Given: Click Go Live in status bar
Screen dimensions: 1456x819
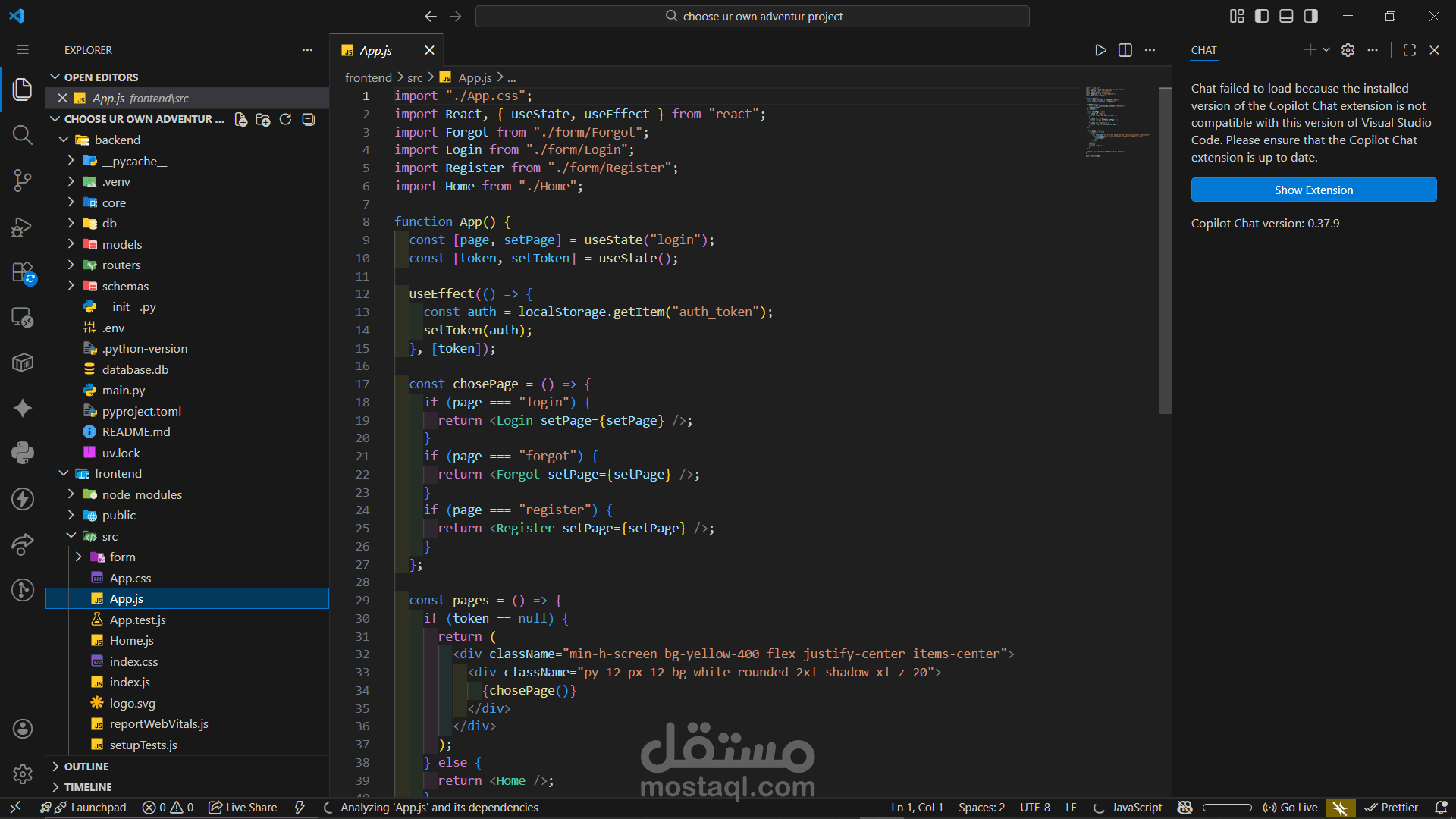Looking at the screenshot, I should click(x=1290, y=808).
